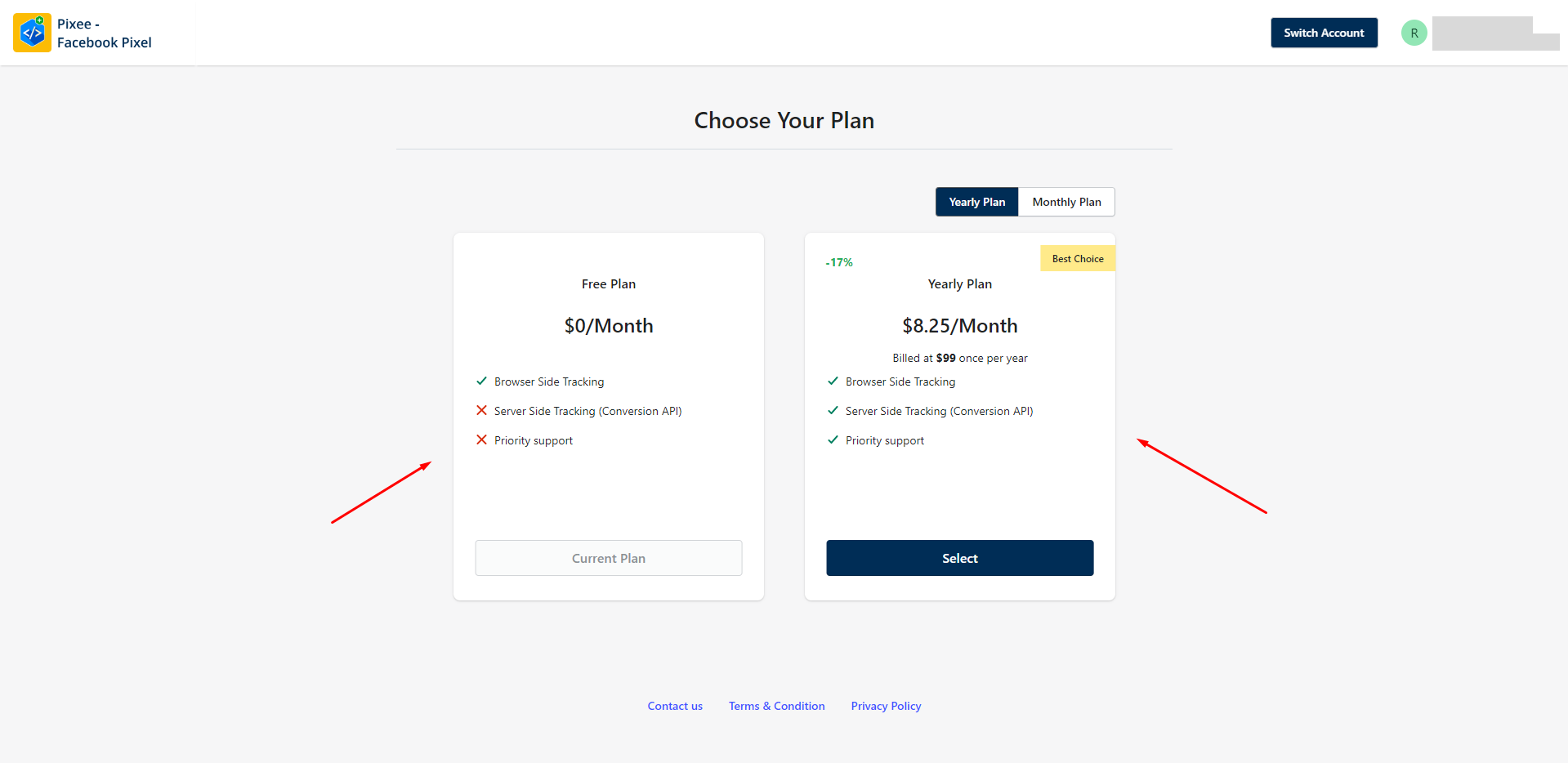The height and width of the screenshot is (763, 1568).
Task: Open the Privacy Policy link
Action: [886, 706]
